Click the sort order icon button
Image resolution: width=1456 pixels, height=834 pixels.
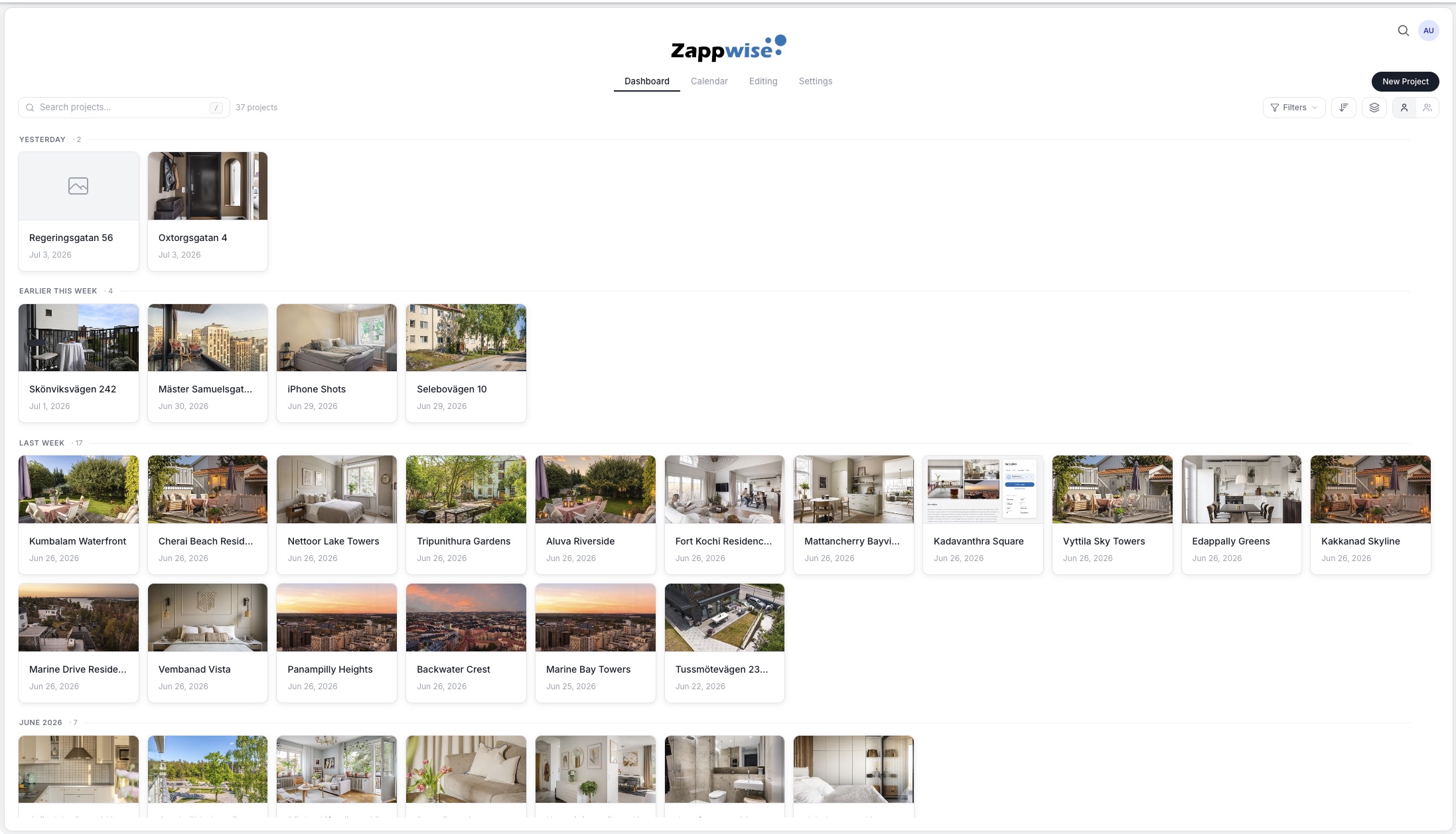point(1343,108)
